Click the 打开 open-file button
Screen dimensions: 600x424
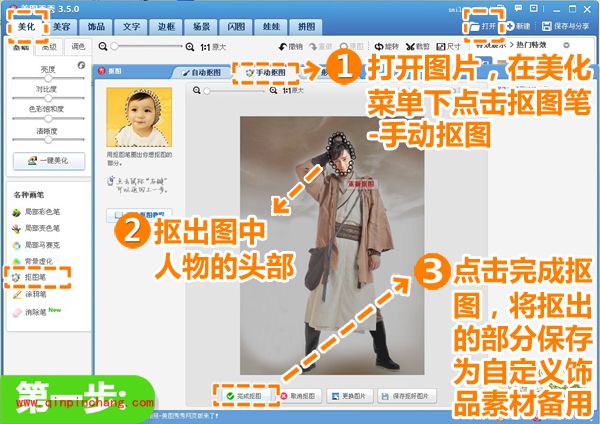(483, 26)
